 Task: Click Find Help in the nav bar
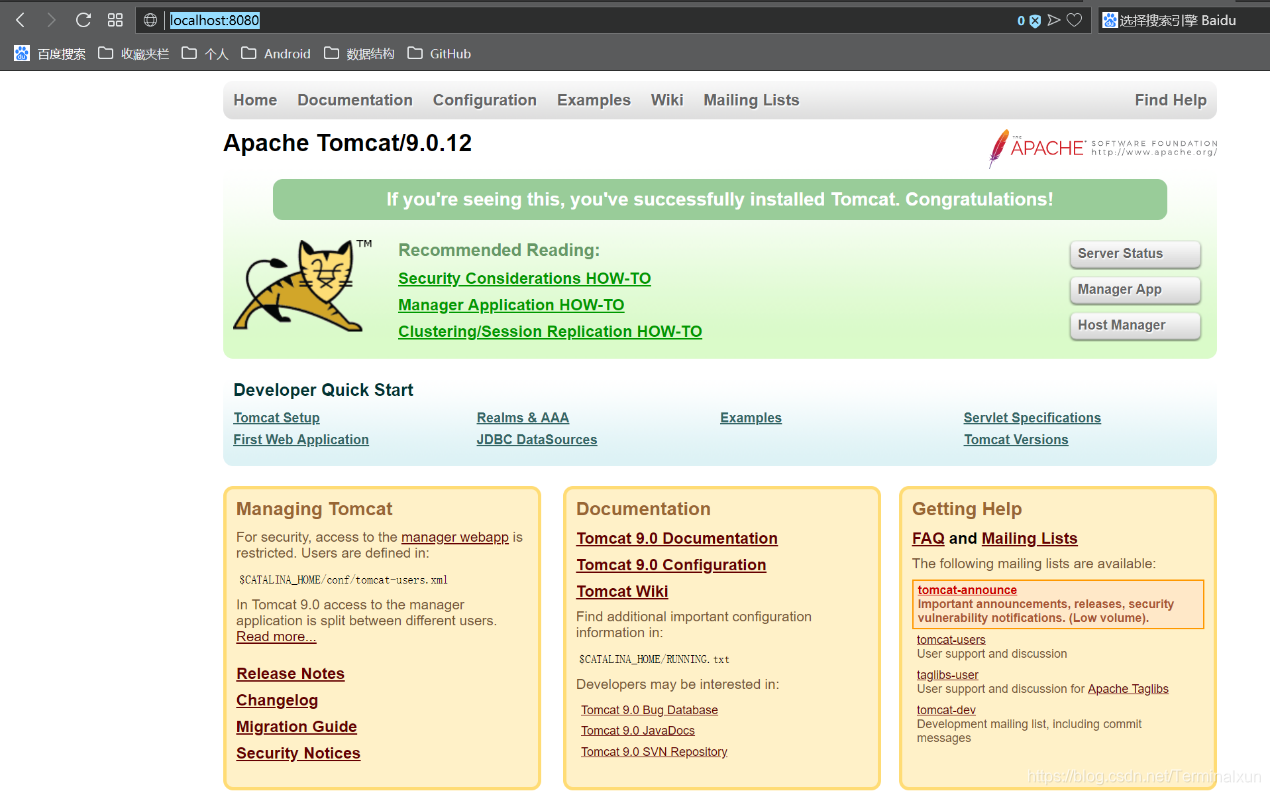pyautogui.click(x=1171, y=100)
